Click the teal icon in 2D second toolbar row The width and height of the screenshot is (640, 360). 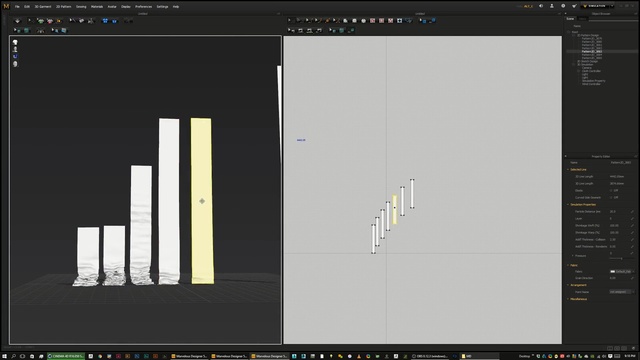tap(342, 30)
